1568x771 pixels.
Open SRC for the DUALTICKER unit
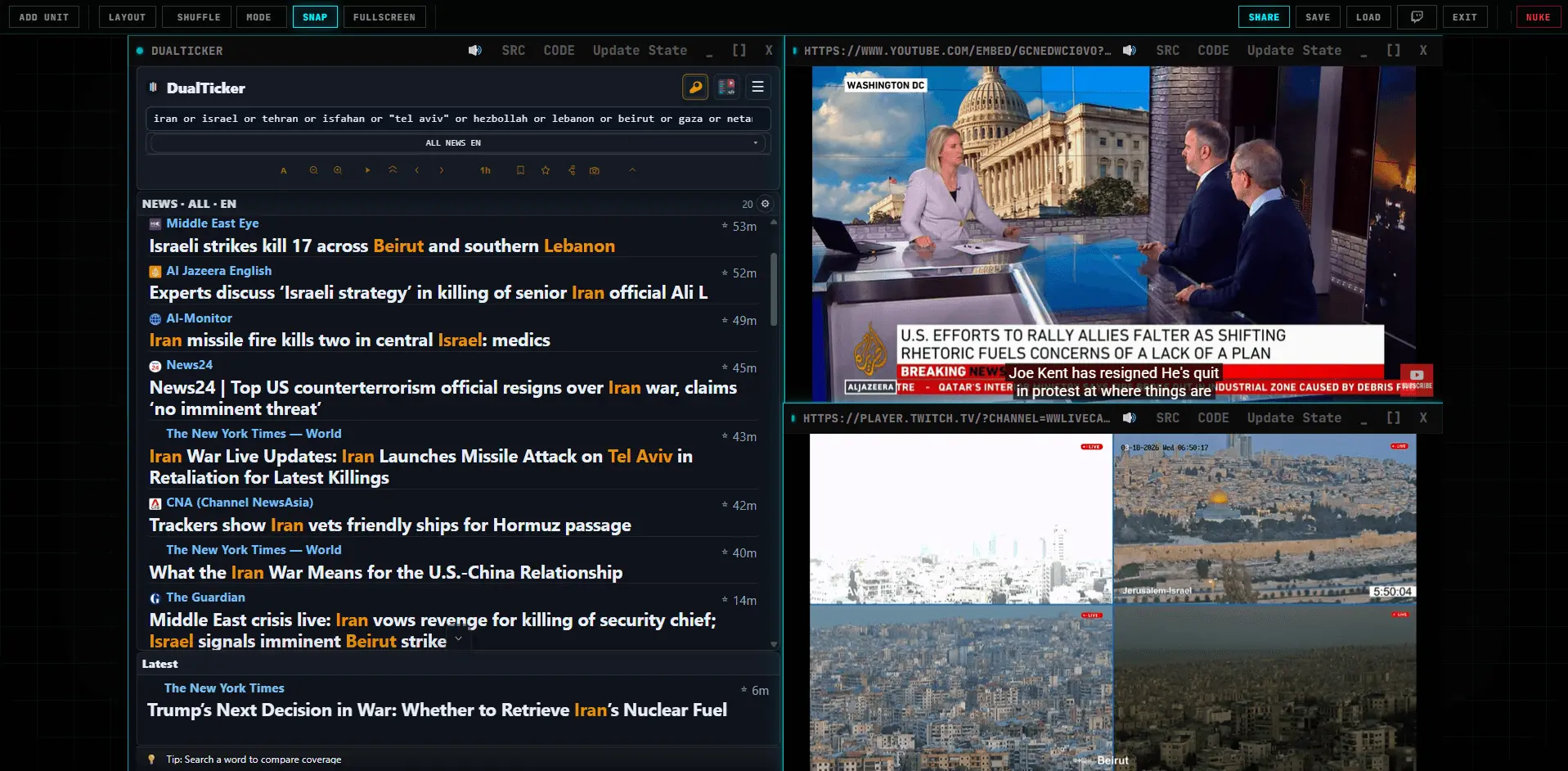[514, 51]
